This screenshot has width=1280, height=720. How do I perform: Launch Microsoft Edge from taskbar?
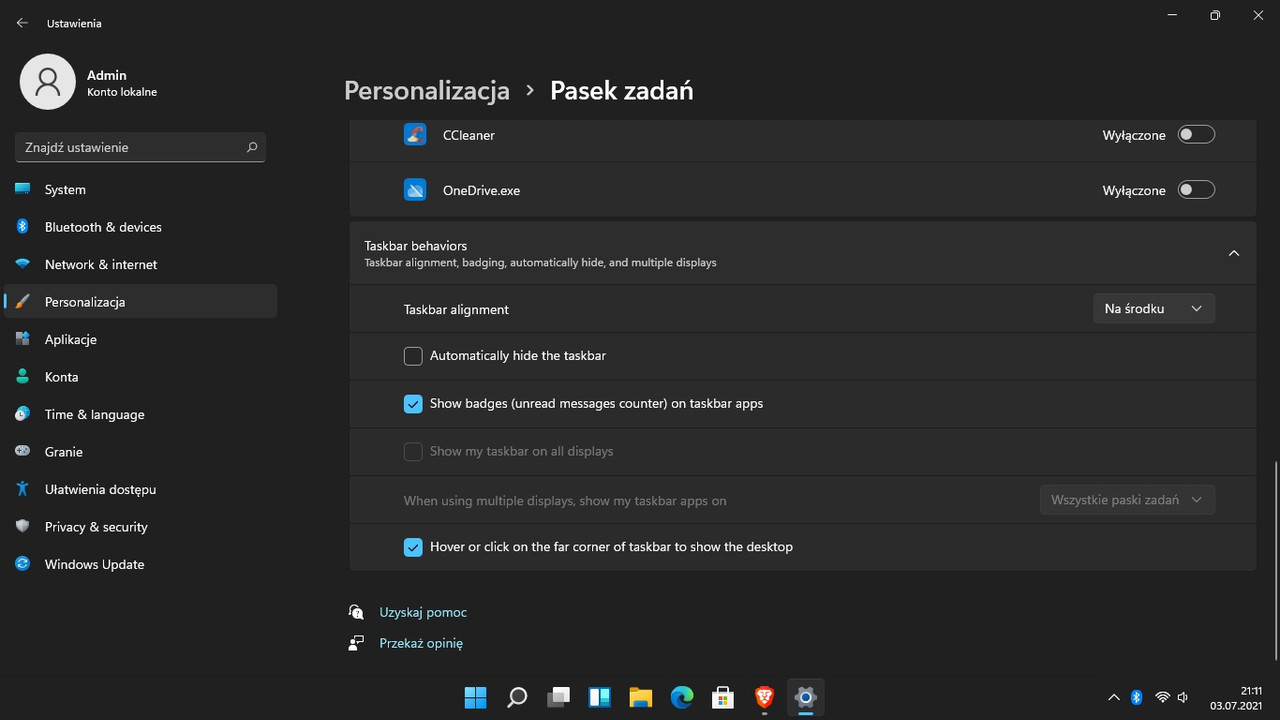pyautogui.click(x=682, y=697)
